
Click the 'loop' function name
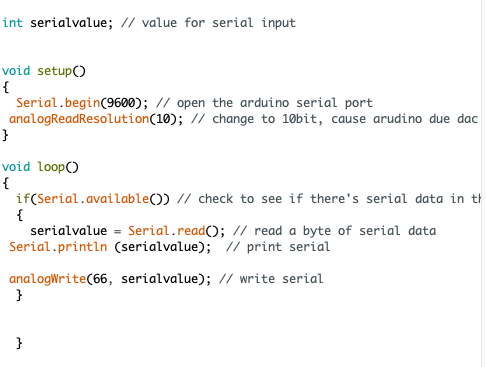51,167
